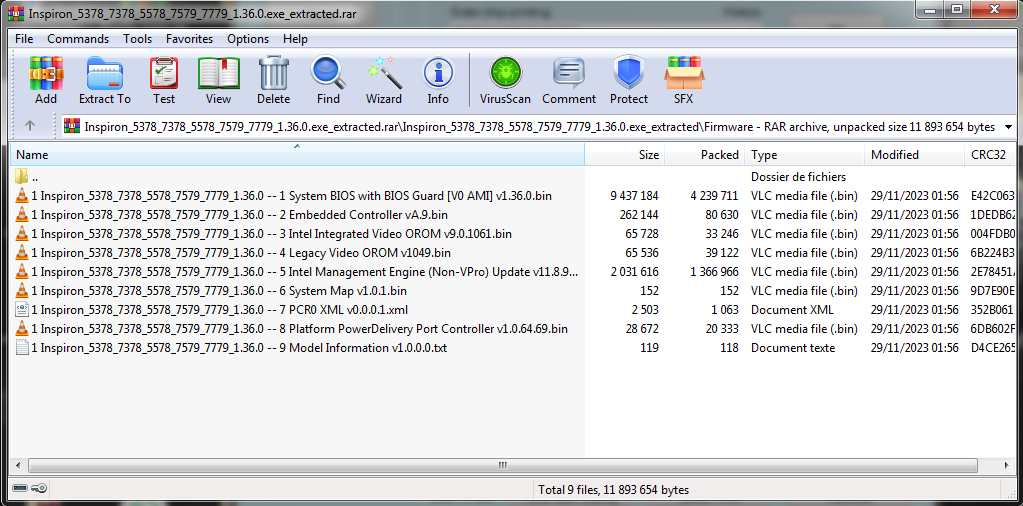Click the horizontal scrollbar left arrow
Screen dimensions: 1023x506
click(18, 466)
